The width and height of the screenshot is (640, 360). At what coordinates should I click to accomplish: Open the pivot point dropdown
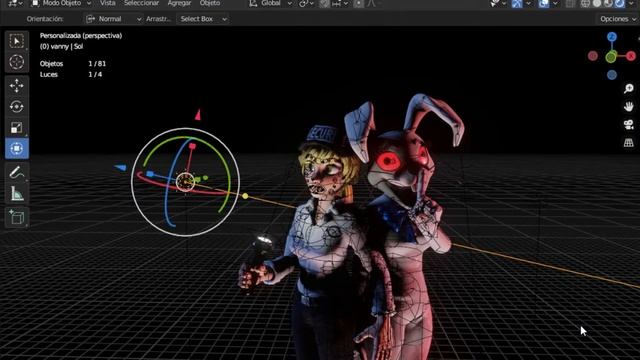point(307,3)
